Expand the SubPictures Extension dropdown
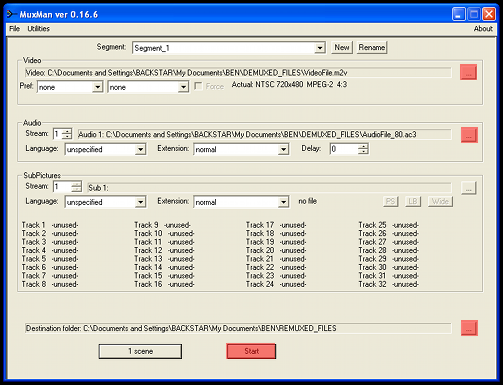This screenshot has width=503, height=385. click(x=283, y=202)
